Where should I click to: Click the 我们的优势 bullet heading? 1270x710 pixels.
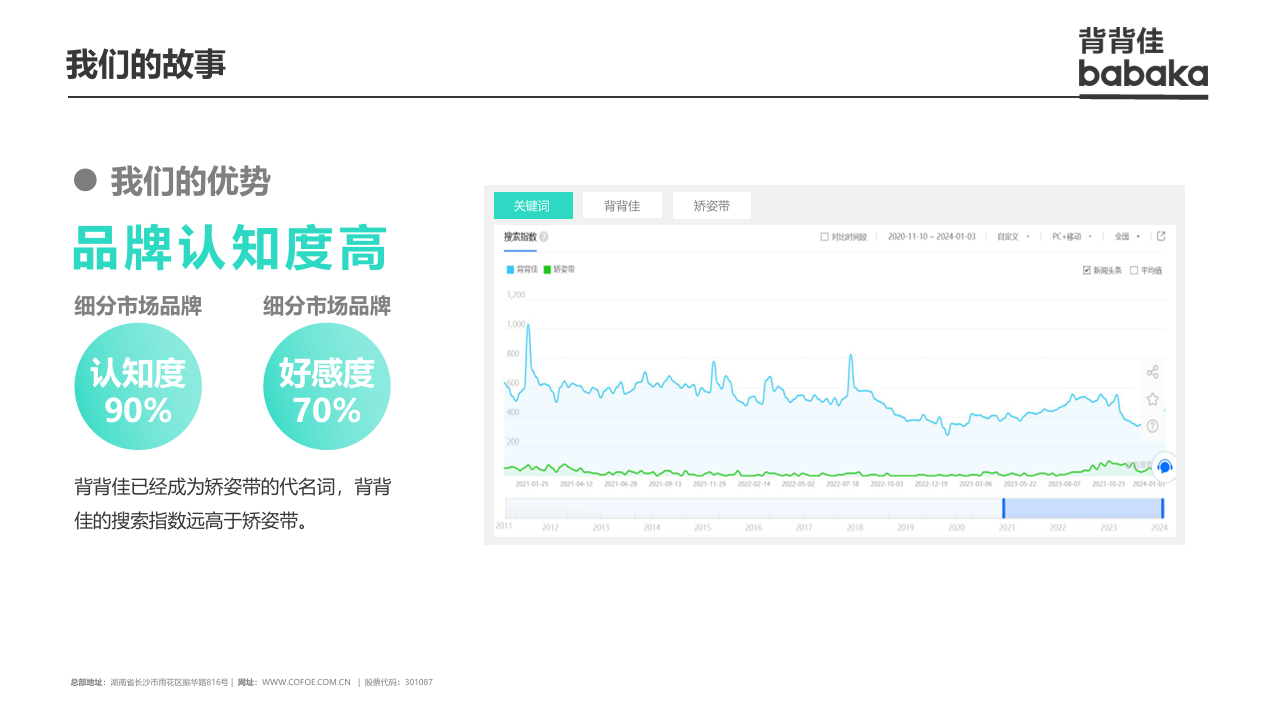(x=190, y=181)
